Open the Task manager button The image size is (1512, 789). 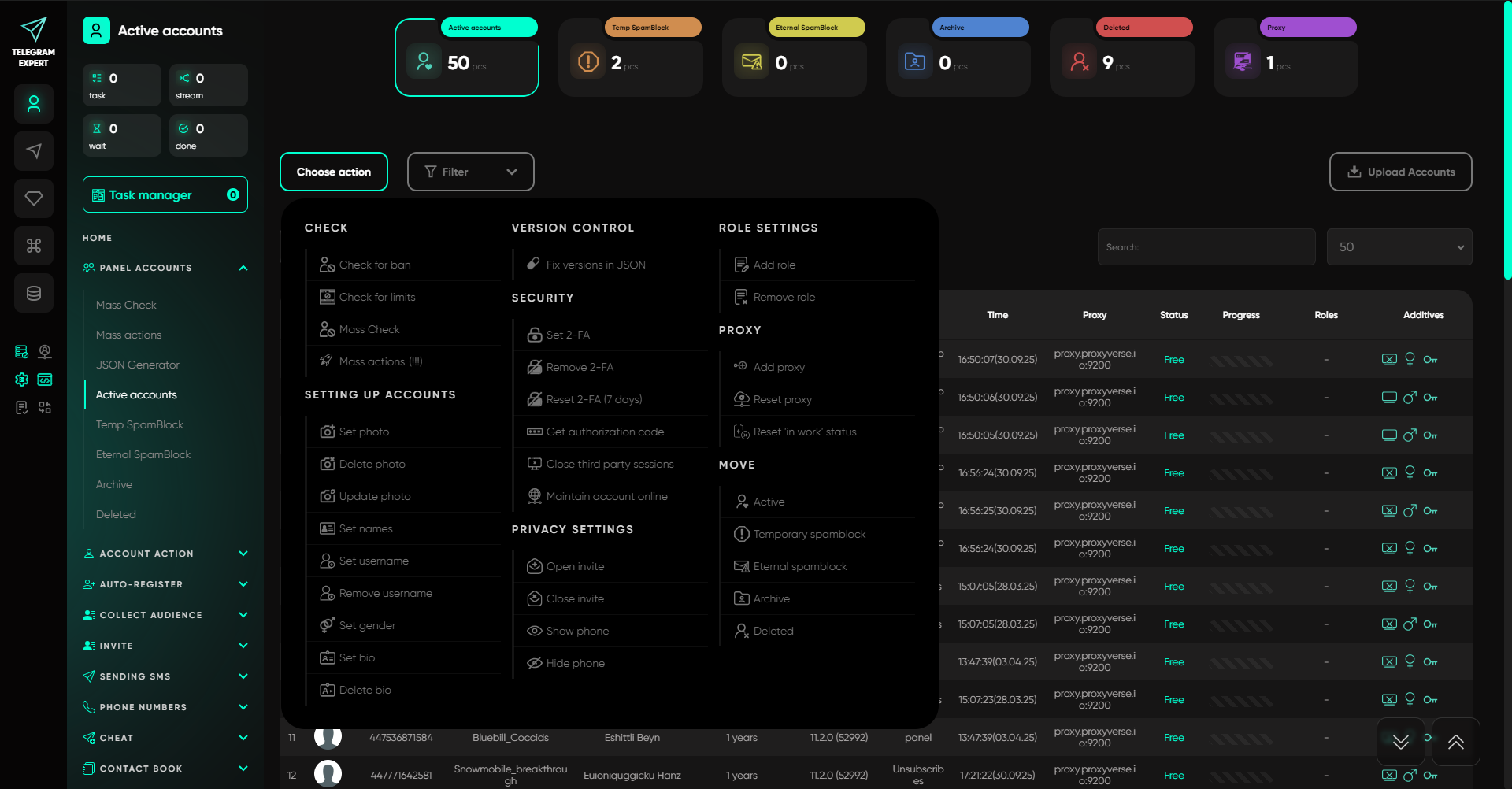point(165,194)
